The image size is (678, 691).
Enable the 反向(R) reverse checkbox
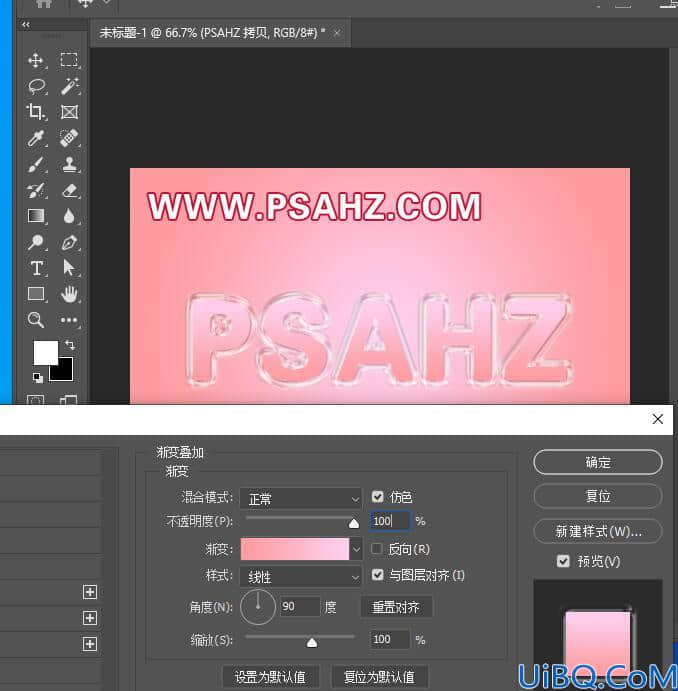click(x=377, y=549)
